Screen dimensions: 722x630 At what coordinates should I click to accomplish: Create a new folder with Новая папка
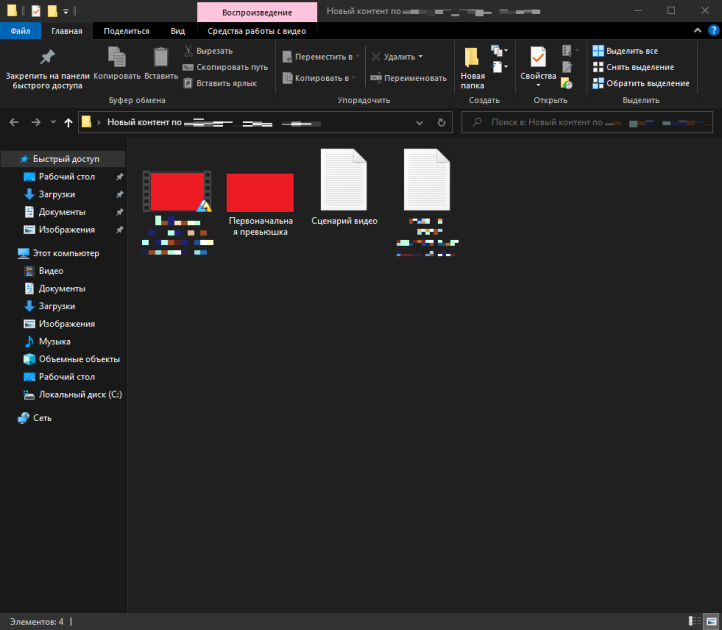pyautogui.click(x=472, y=68)
